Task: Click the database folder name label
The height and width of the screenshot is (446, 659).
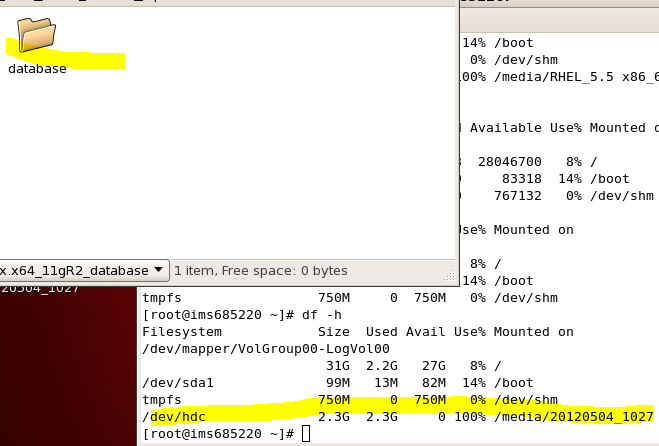Action: coord(37,69)
